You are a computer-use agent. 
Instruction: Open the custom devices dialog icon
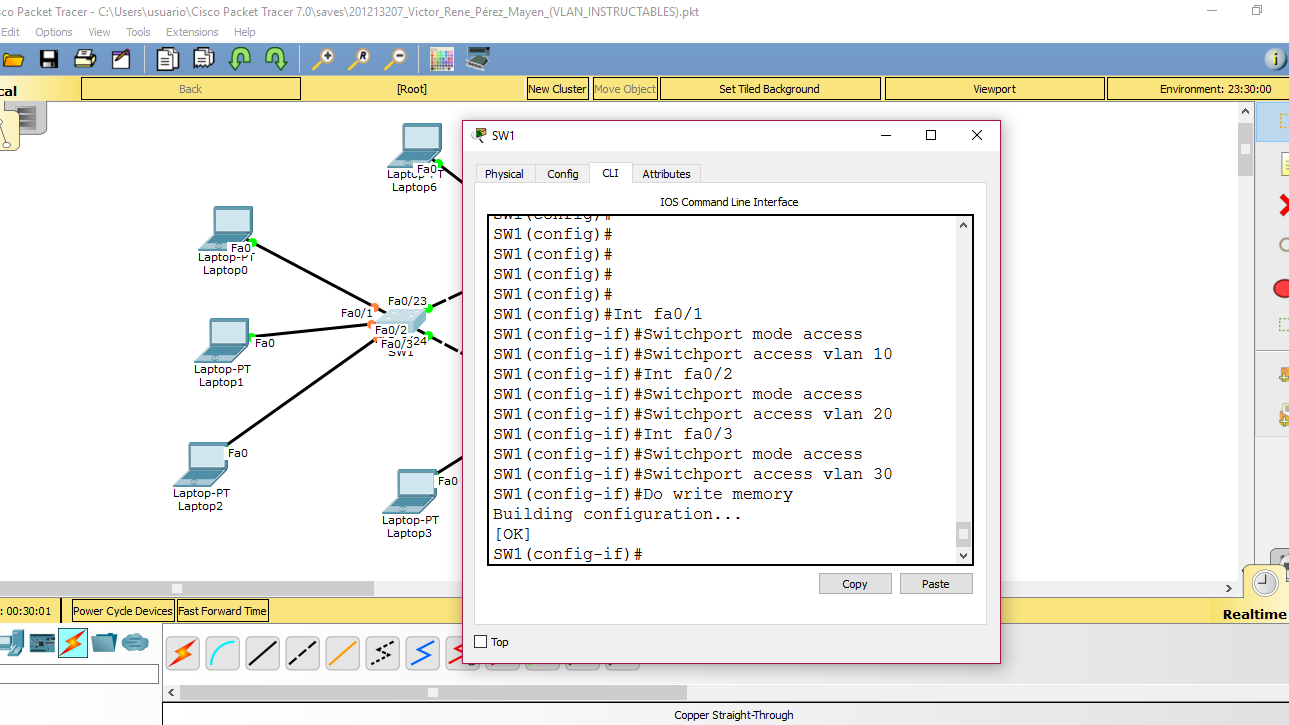(x=478, y=59)
